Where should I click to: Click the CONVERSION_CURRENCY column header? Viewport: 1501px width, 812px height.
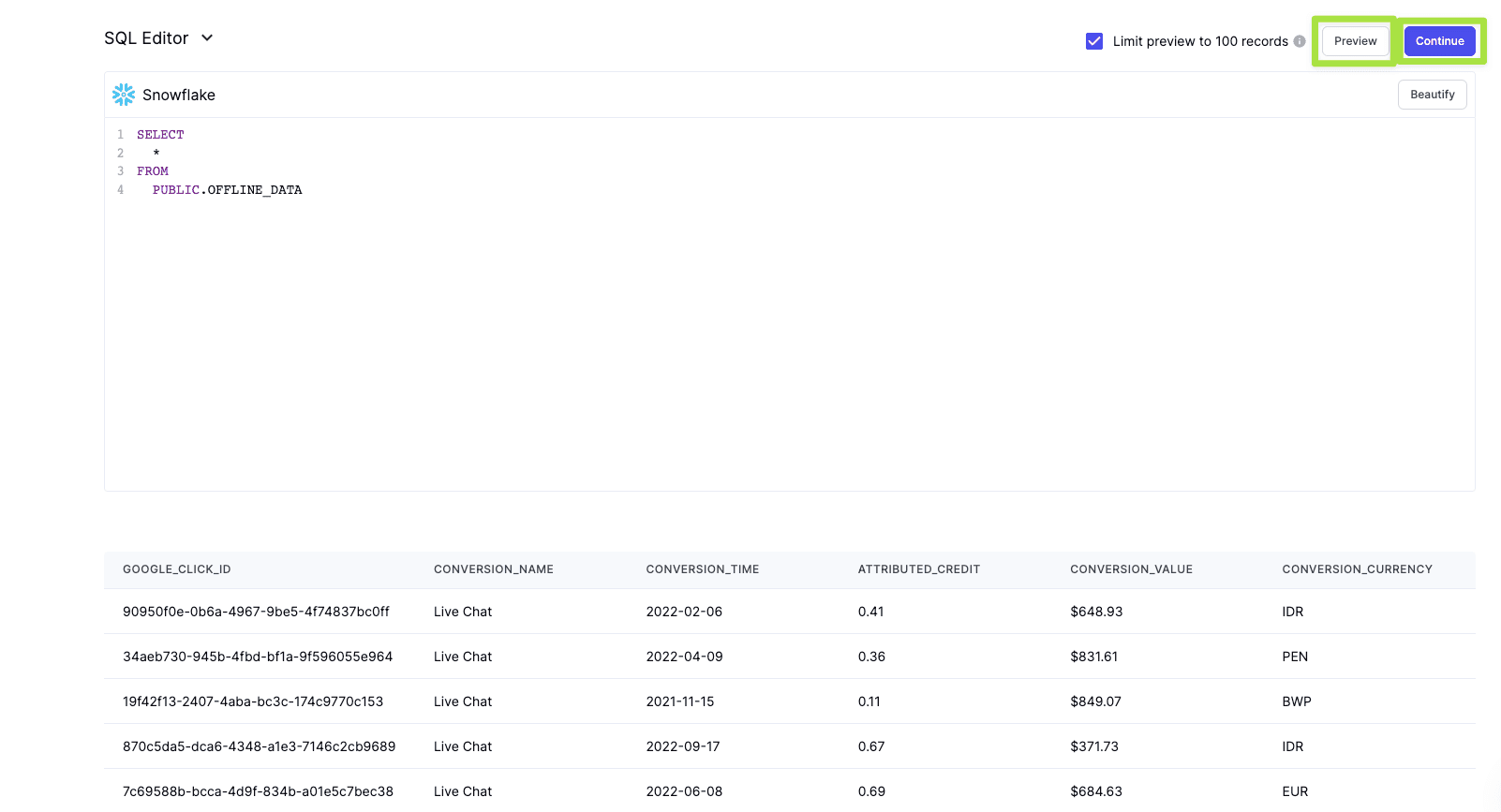(1357, 569)
